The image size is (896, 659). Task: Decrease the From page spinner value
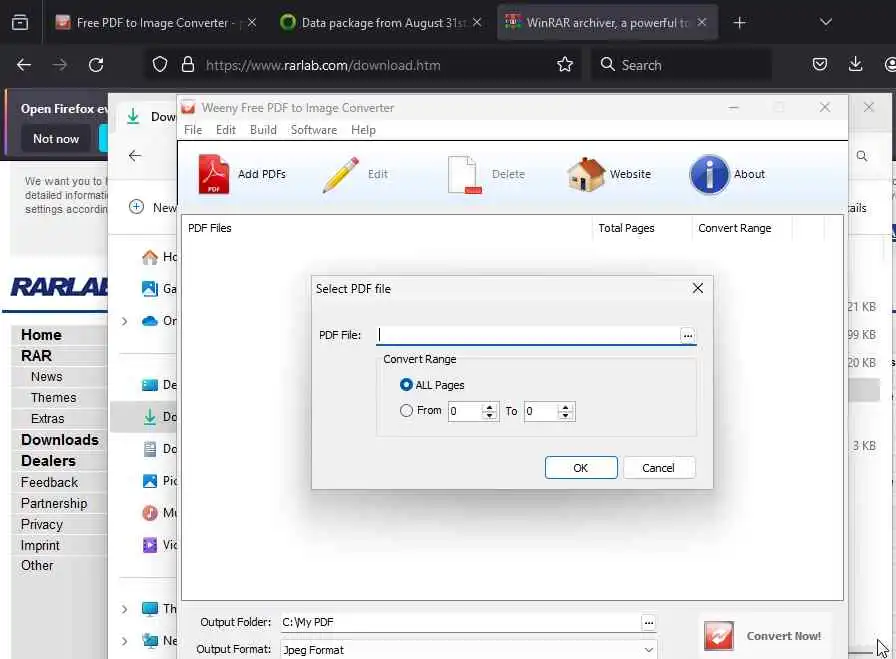490,415
